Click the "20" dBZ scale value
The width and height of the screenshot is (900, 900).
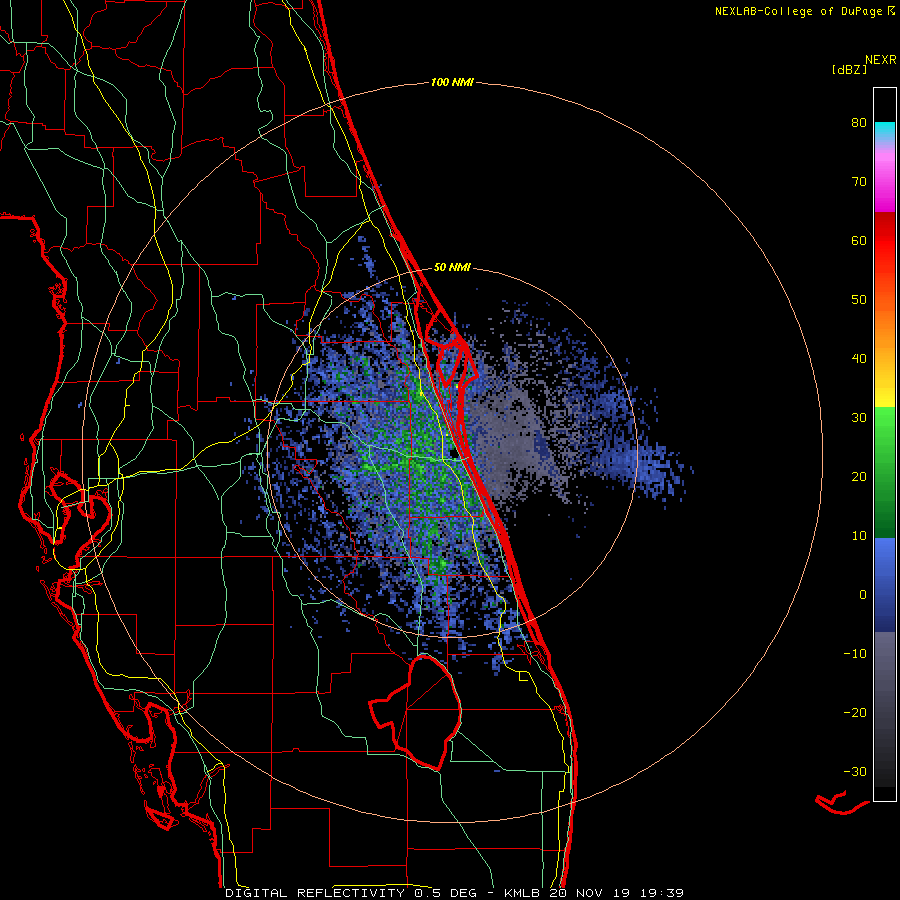(x=859, y=477)
